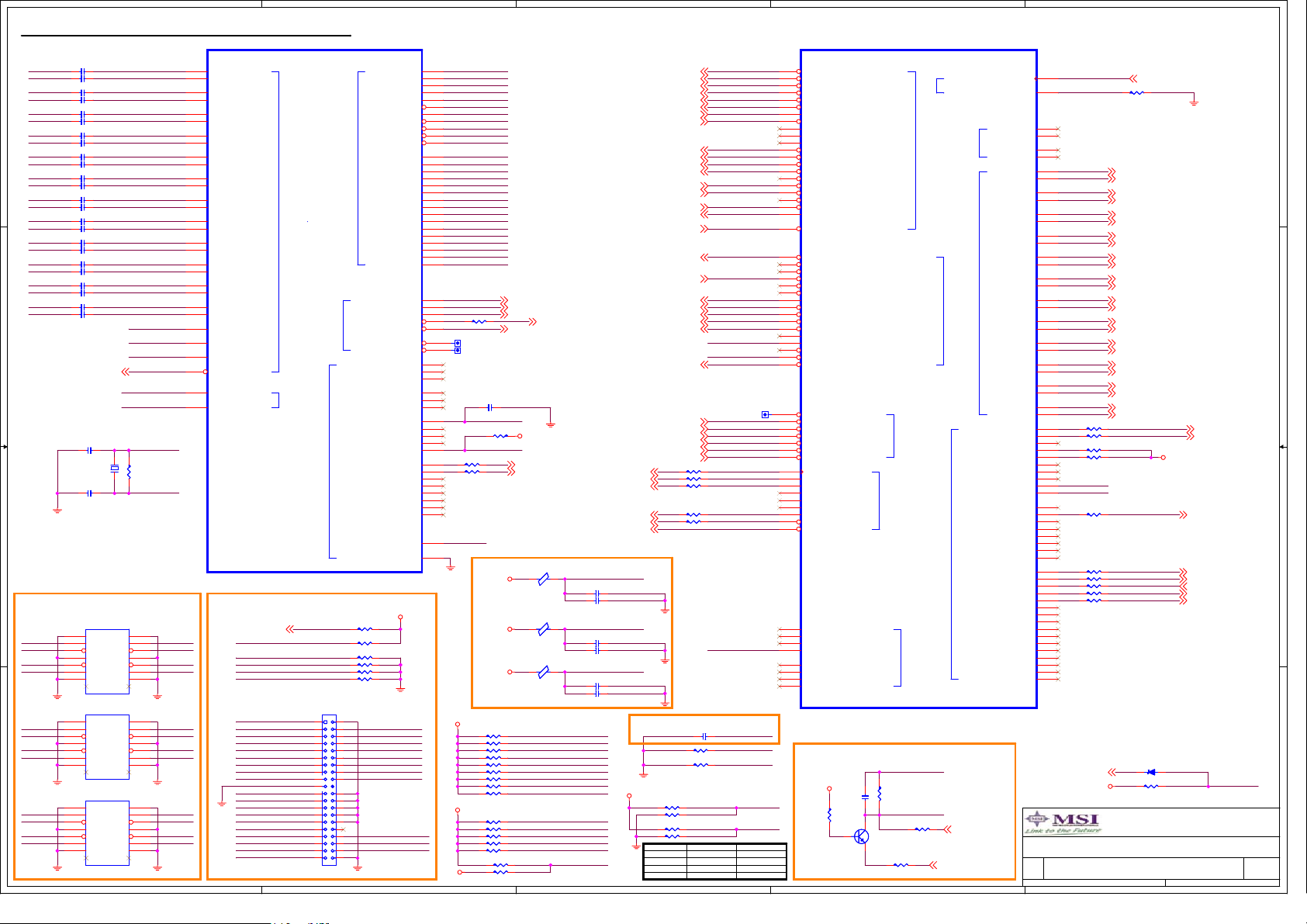1307x924 pixels.
Task: Click the ground symbol below crystal circuit
Action: pos(57,510)
